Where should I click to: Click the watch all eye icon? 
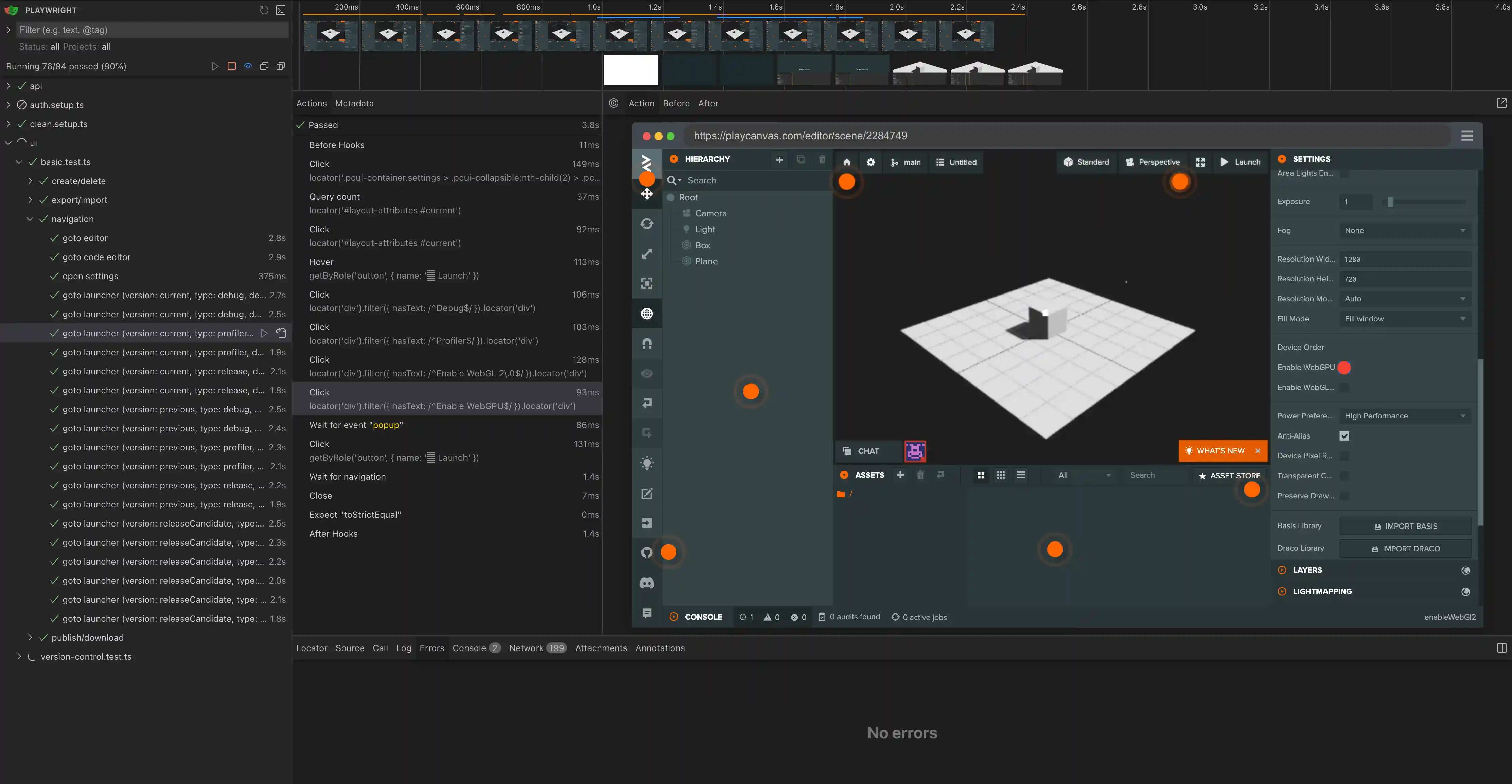click(248, 66)
